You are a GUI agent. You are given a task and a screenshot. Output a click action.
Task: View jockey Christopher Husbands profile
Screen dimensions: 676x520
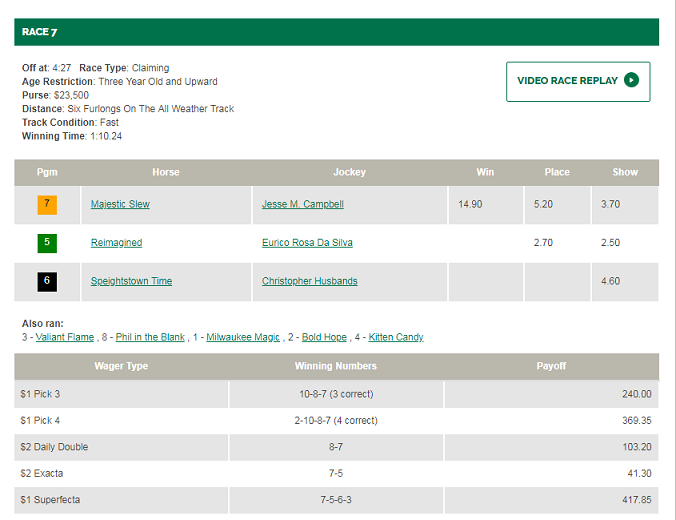point(309,281)
